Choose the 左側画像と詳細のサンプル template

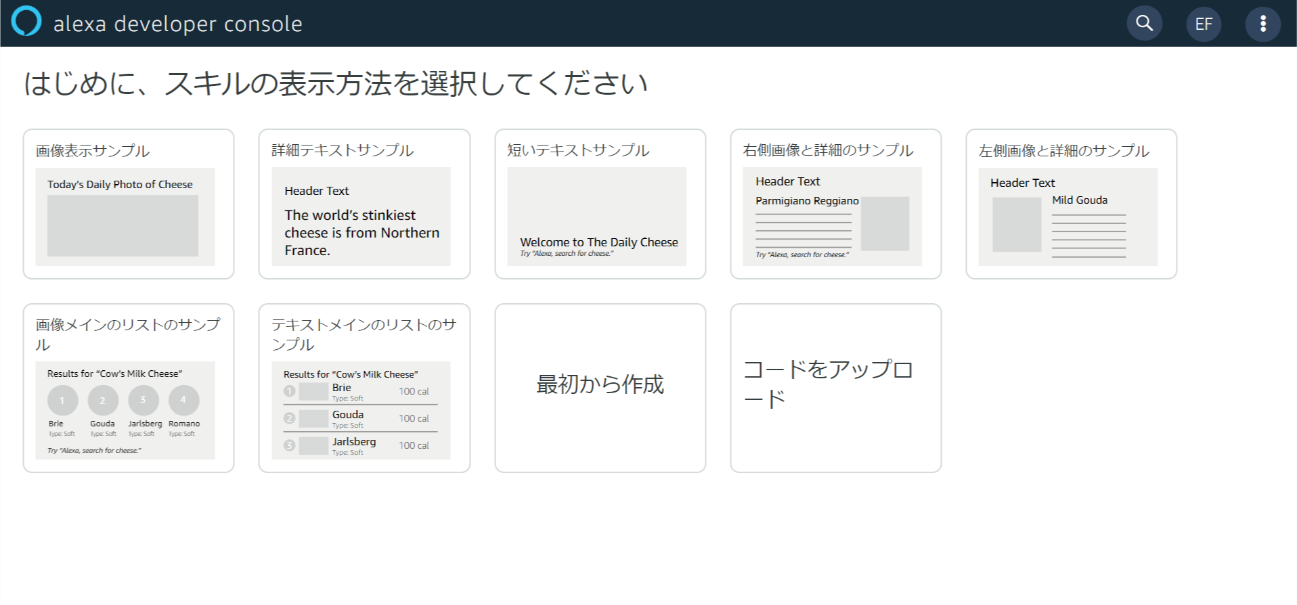[x=1070, y=203]
